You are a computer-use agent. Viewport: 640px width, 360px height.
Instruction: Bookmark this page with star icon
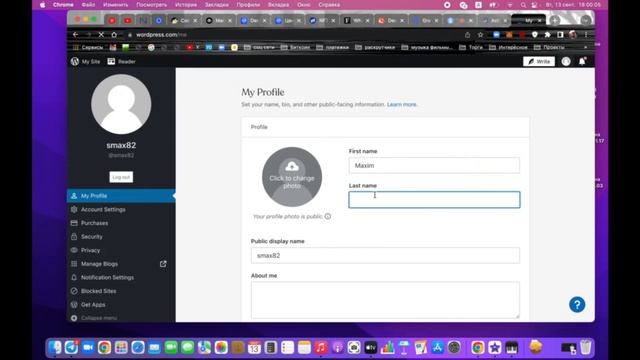[x=480, y=35]
